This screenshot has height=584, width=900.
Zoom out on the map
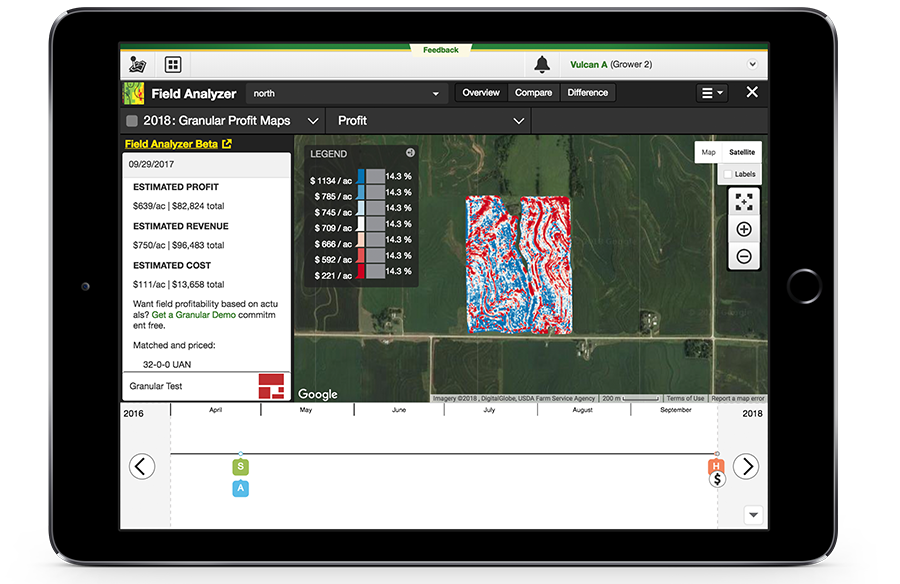coord(744,256)
